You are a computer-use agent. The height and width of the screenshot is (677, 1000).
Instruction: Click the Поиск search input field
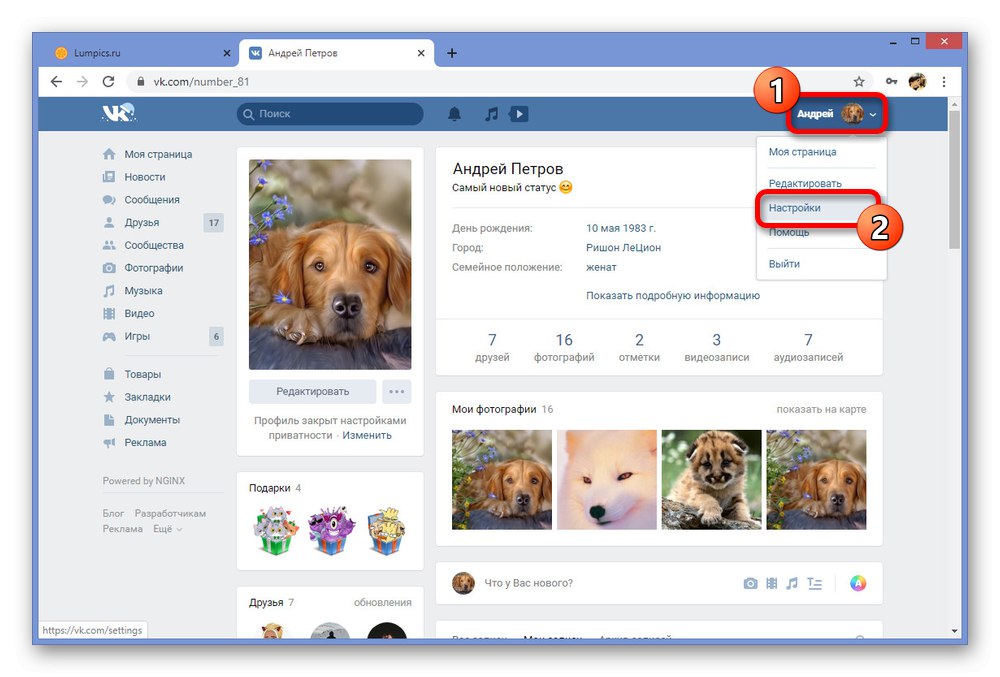pyautogui.click(x=330, y=114)
